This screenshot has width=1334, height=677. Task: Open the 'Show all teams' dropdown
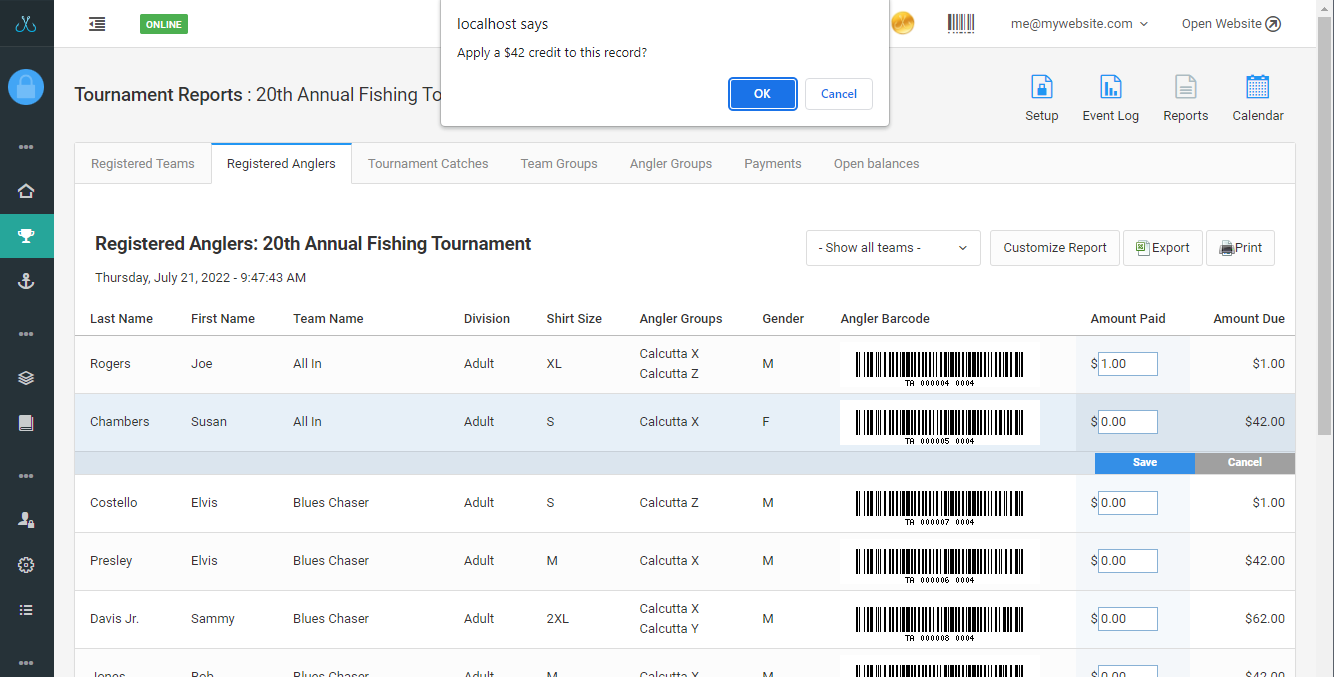click(x=893, y=248)
